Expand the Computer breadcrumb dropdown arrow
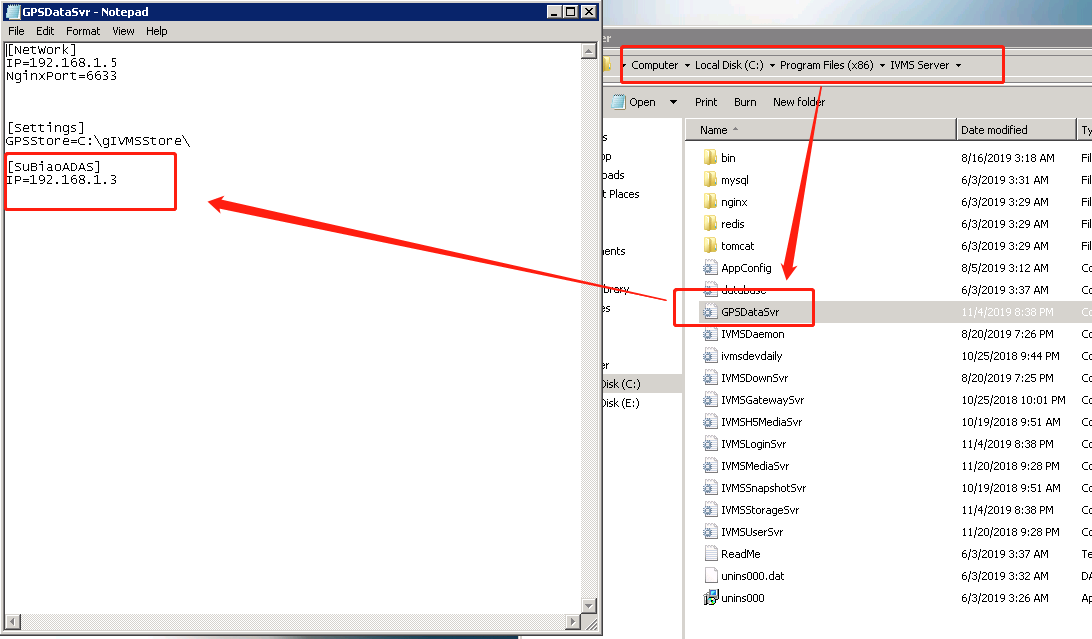The image size is (1092, 639). point(687,65)
